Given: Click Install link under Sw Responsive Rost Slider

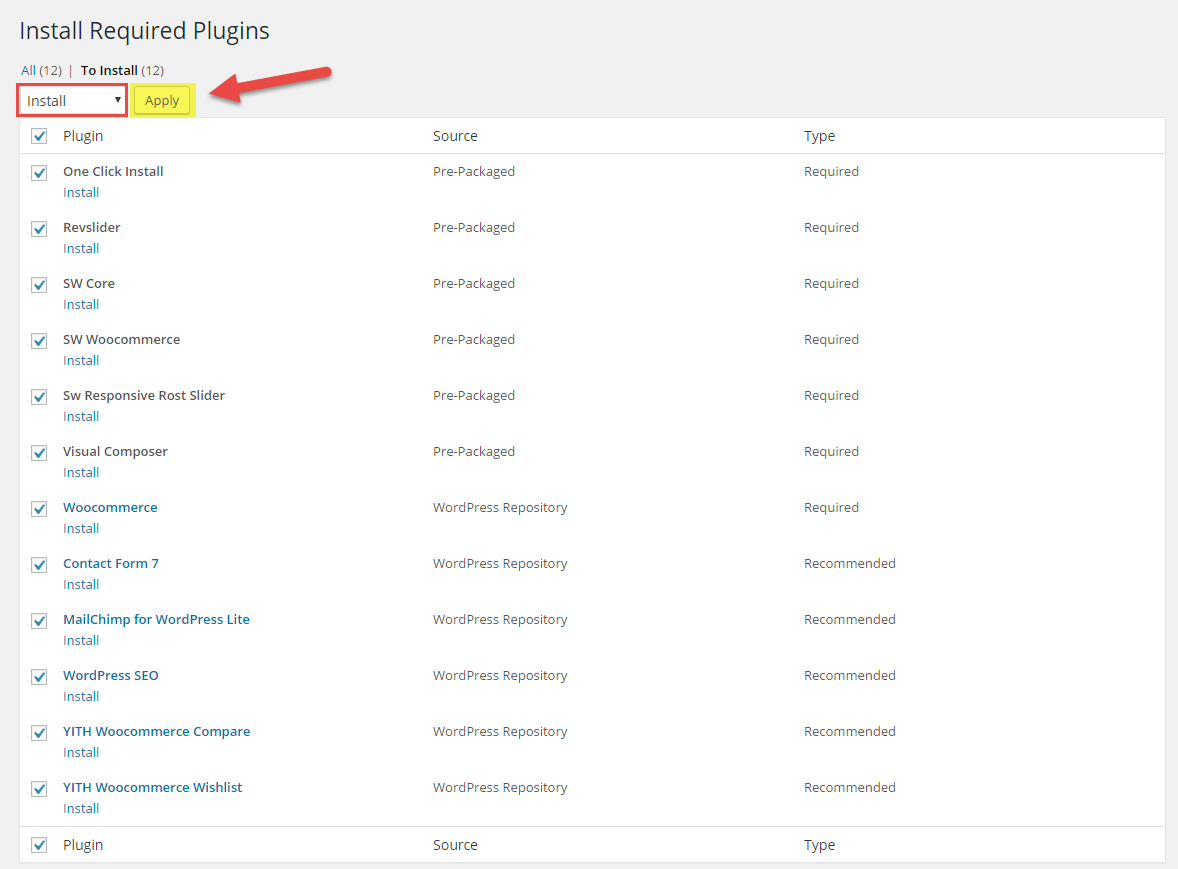Looking at the screenshot, I should [x=81, y=416].
